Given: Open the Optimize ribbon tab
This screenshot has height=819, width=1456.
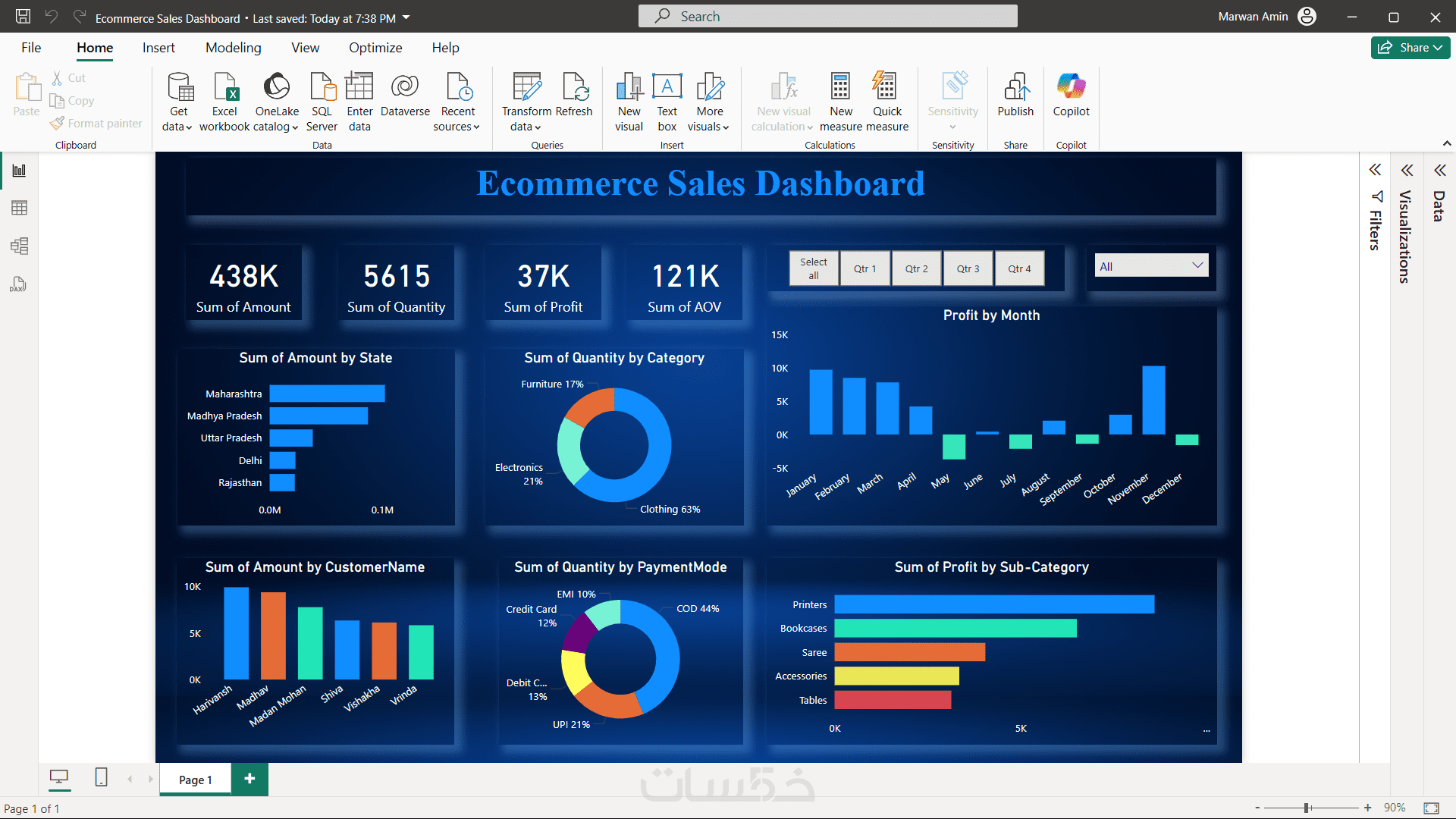Looking at the screenshot, I should coord(375,48).
